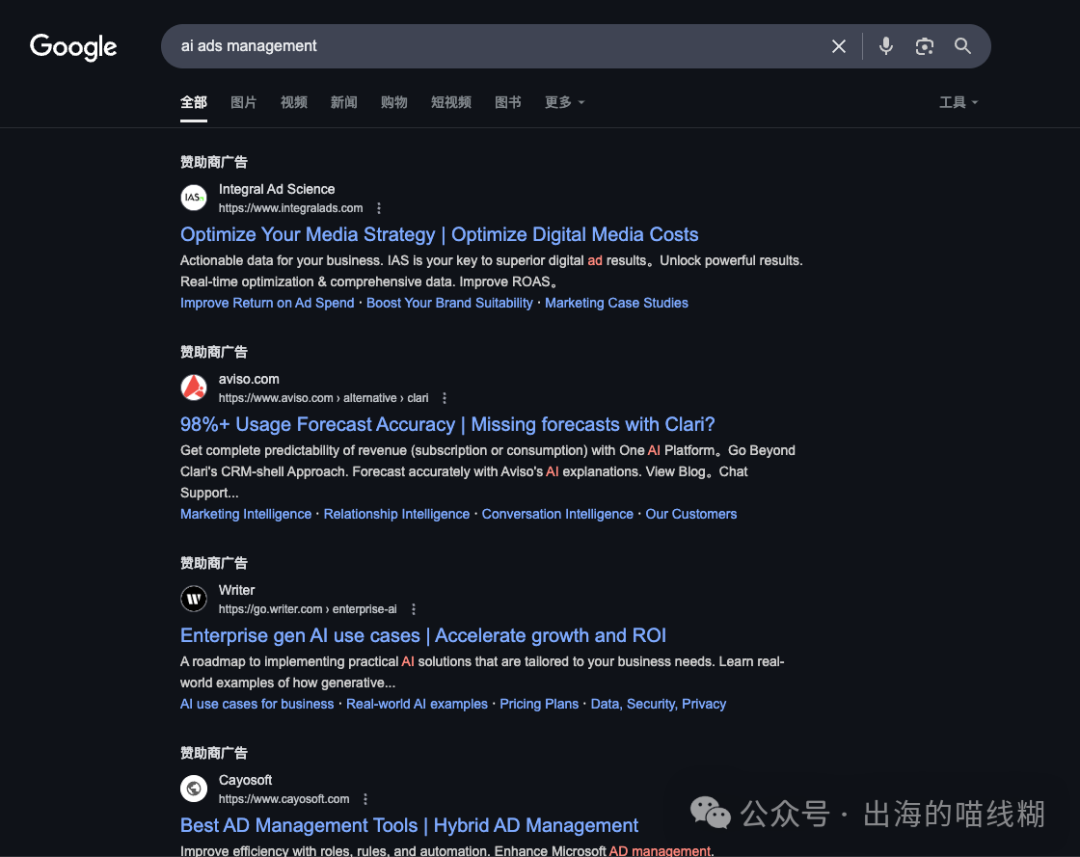Click the 'Integral Ad Science' site name
Screen dimensions: 1080x857
point(277,189)
